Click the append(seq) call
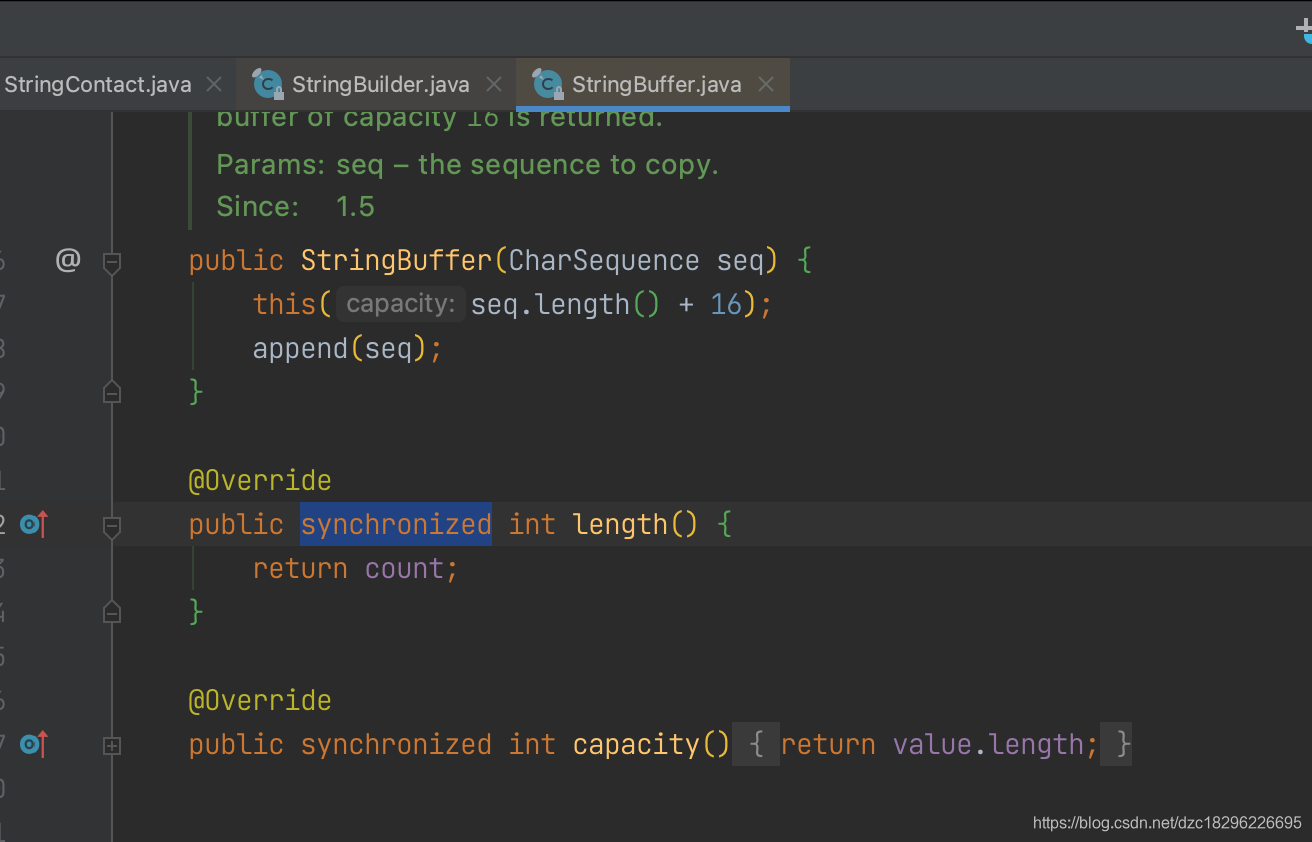 (339, 348)
